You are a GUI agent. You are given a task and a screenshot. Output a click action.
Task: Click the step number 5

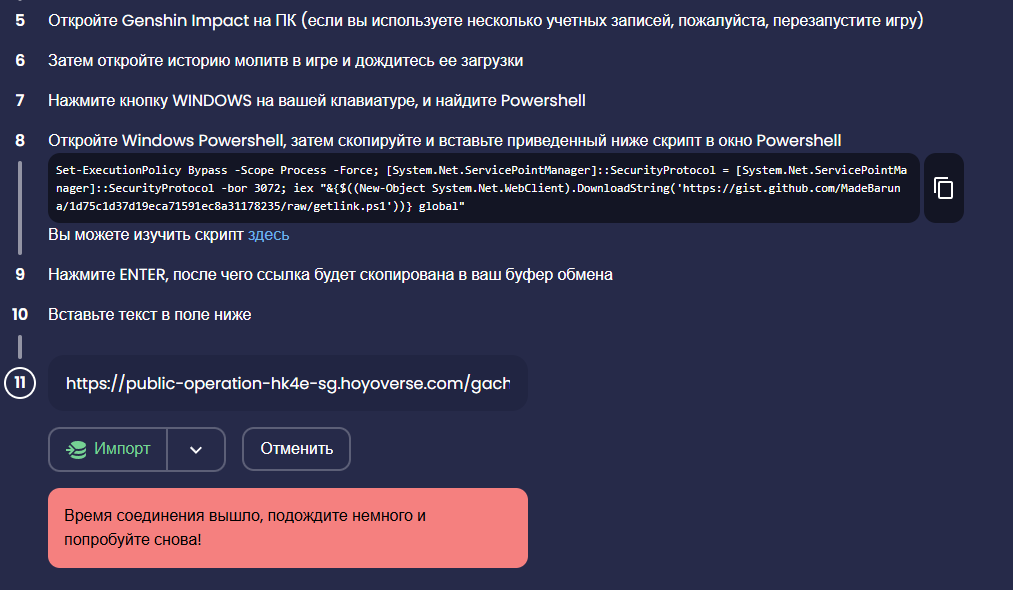click(x=20, y=20)
